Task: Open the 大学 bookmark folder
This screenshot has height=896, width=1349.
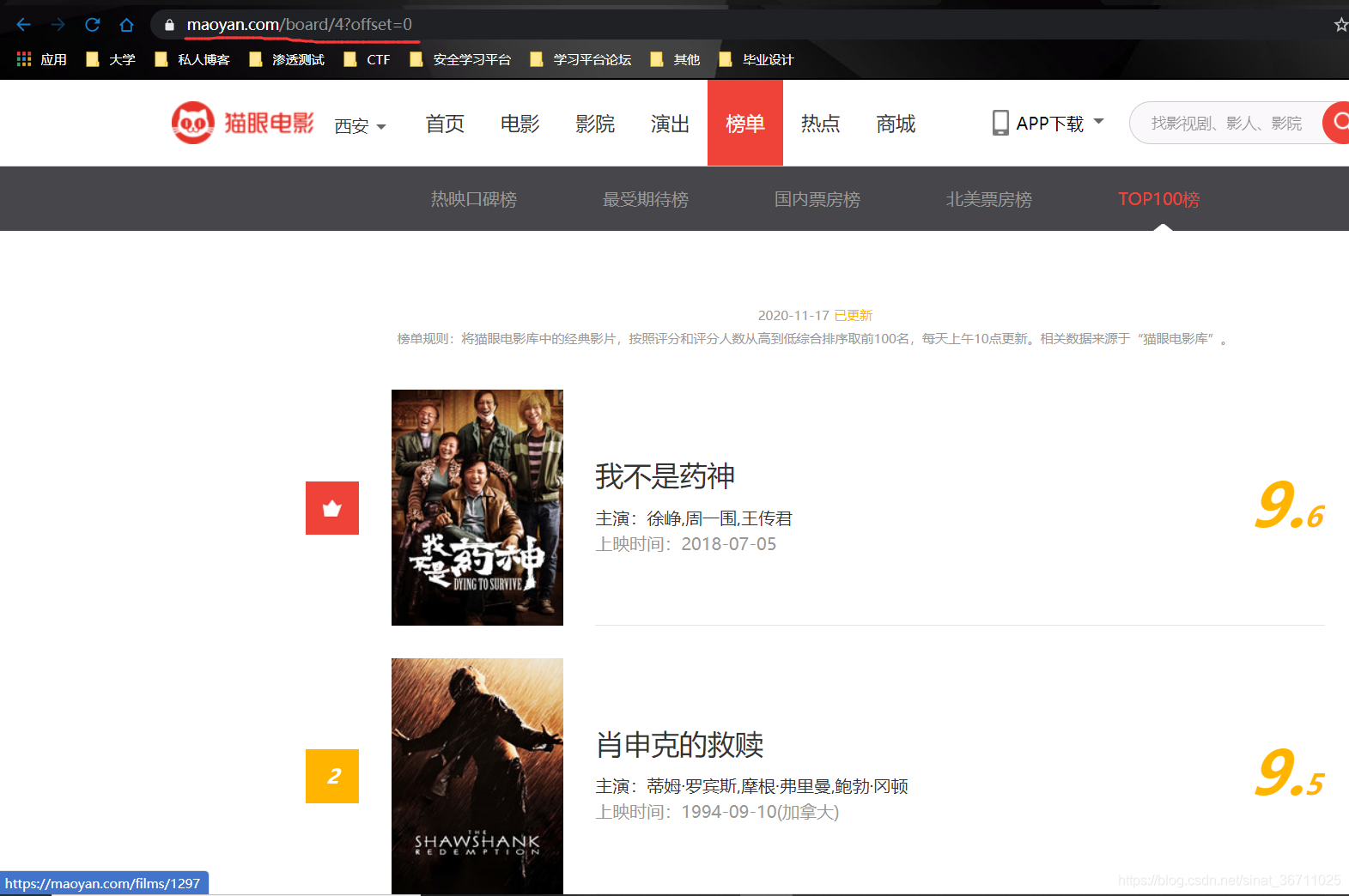Action: coord(111,59)
